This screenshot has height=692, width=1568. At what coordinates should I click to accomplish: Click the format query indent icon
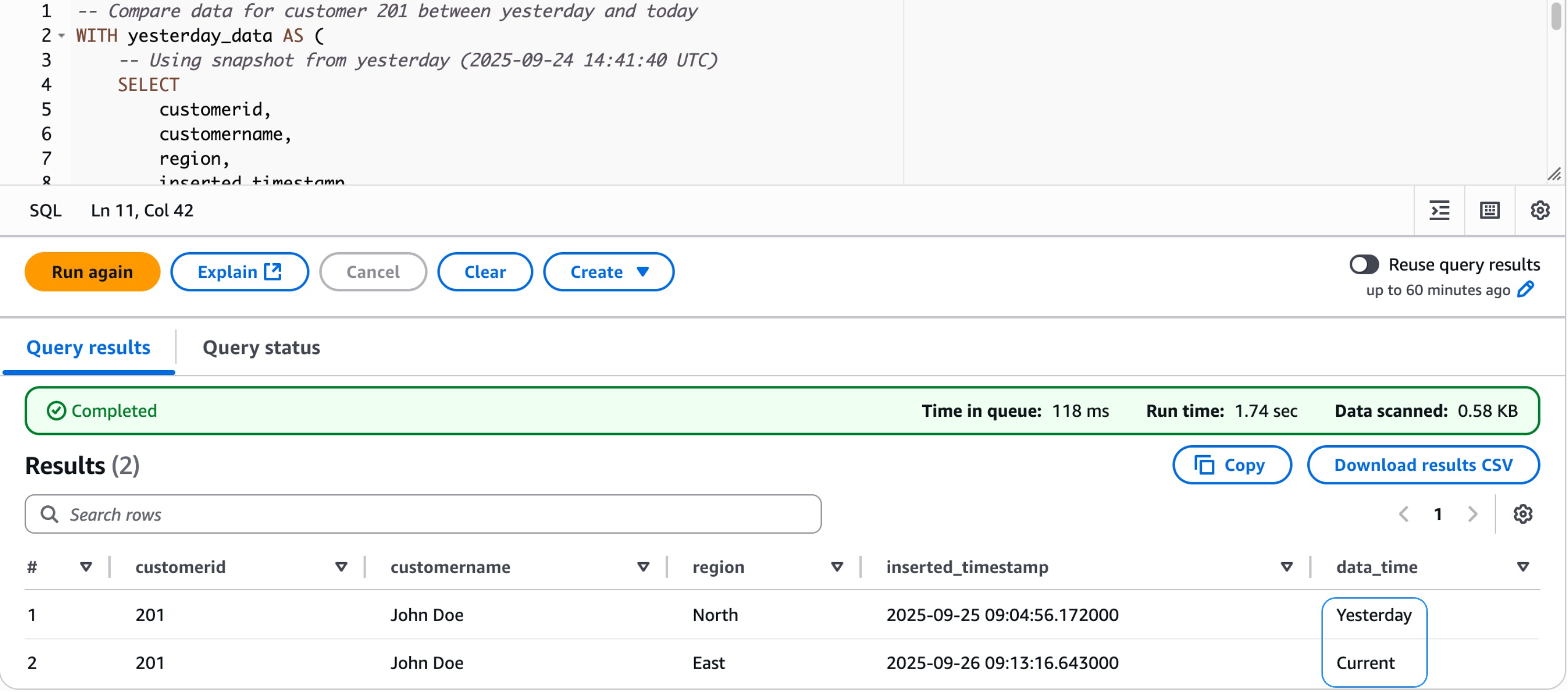click(1438, 210)
